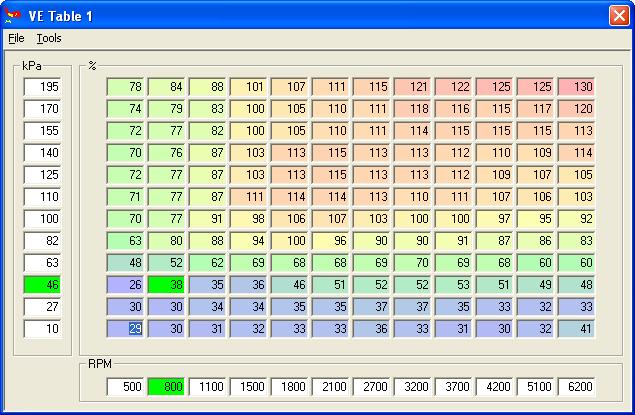Close the VE Table 1 window
This screenshot has width=635, height=415.
(x=618, y=15)
